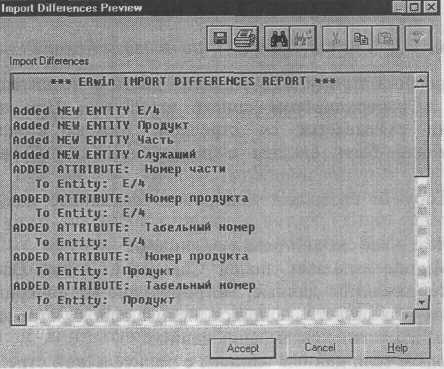Open Help for this dialog
The image size is (444, 369).
pos(397,348)
